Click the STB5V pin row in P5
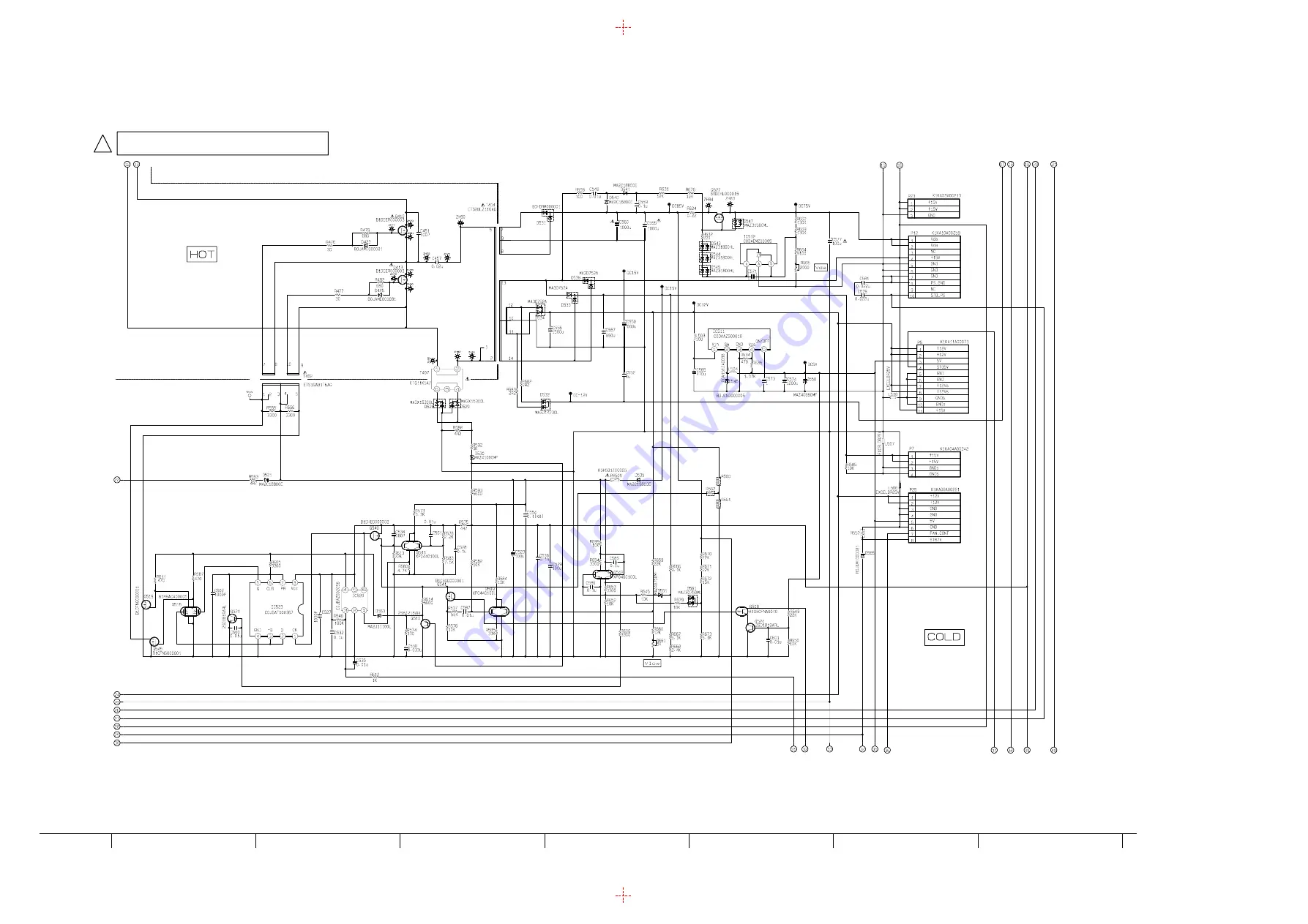The image size is (1308, 924). click(943, 367)
